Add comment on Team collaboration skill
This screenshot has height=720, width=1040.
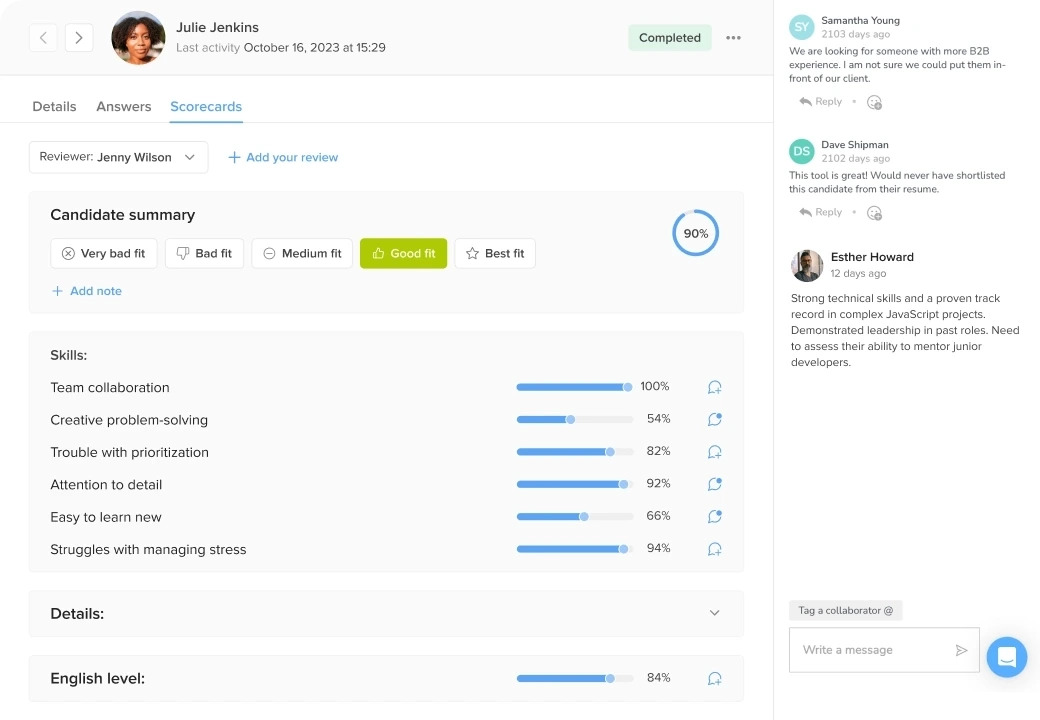coord(714,387)
